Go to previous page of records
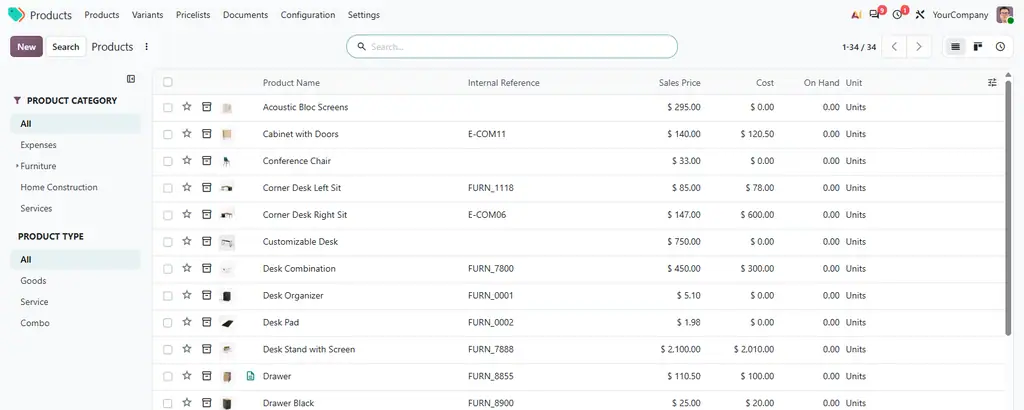The width and height of the screenshot is (1024, 410). [895, 46]
